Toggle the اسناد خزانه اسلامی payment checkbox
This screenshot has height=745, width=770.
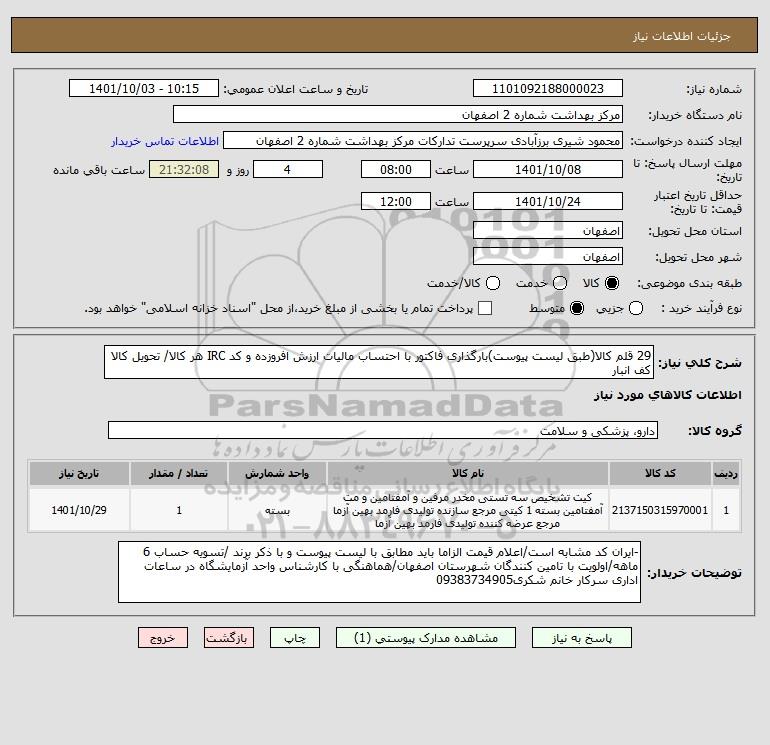click(485, 308)
